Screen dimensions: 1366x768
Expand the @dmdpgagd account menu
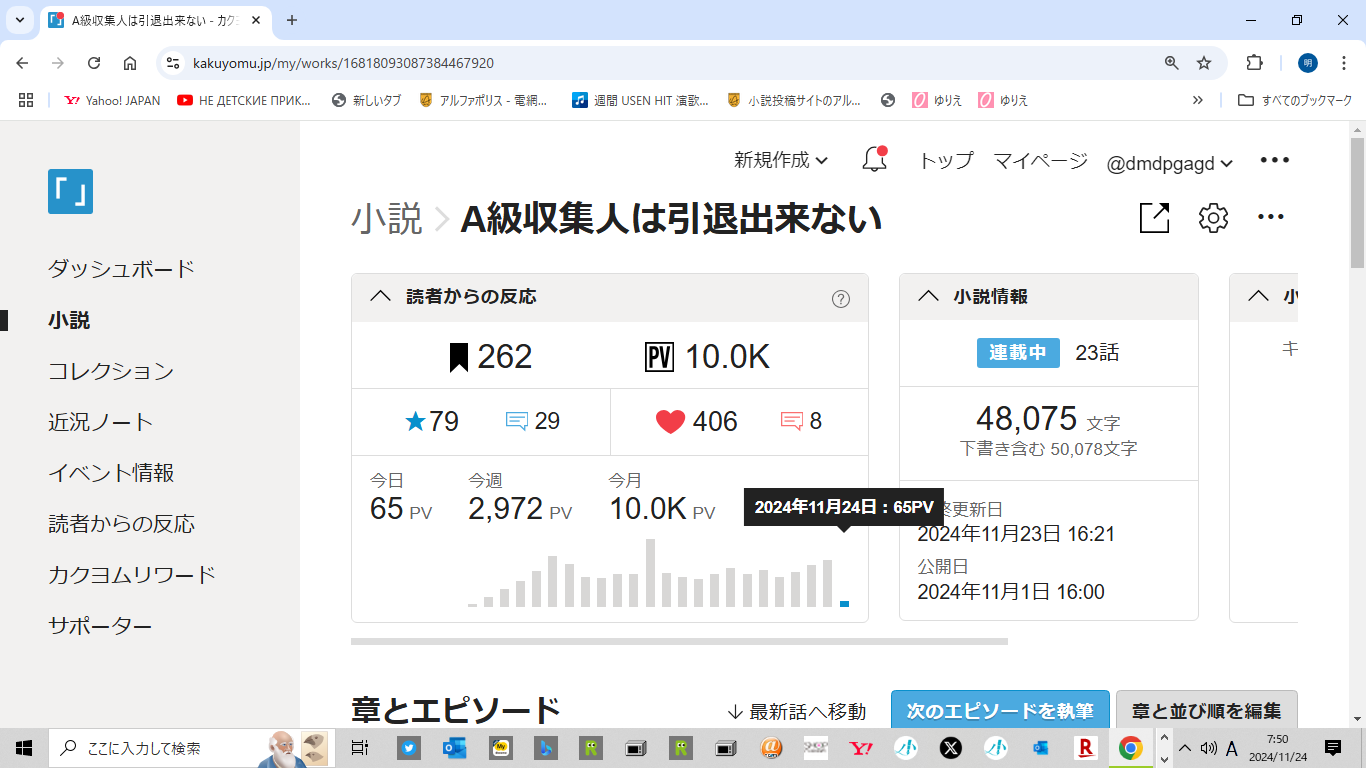click(1169, 162)
